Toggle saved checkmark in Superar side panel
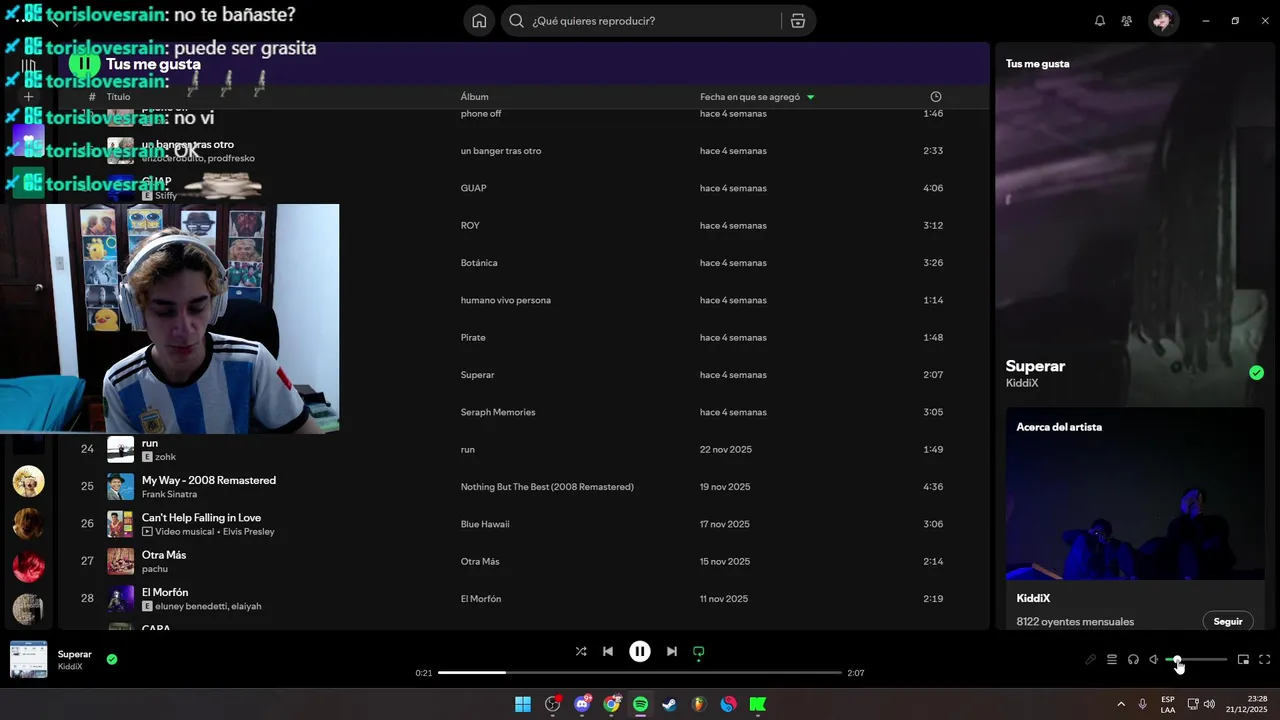Viewport: 1280px width, 720px height. (1256, 373)
